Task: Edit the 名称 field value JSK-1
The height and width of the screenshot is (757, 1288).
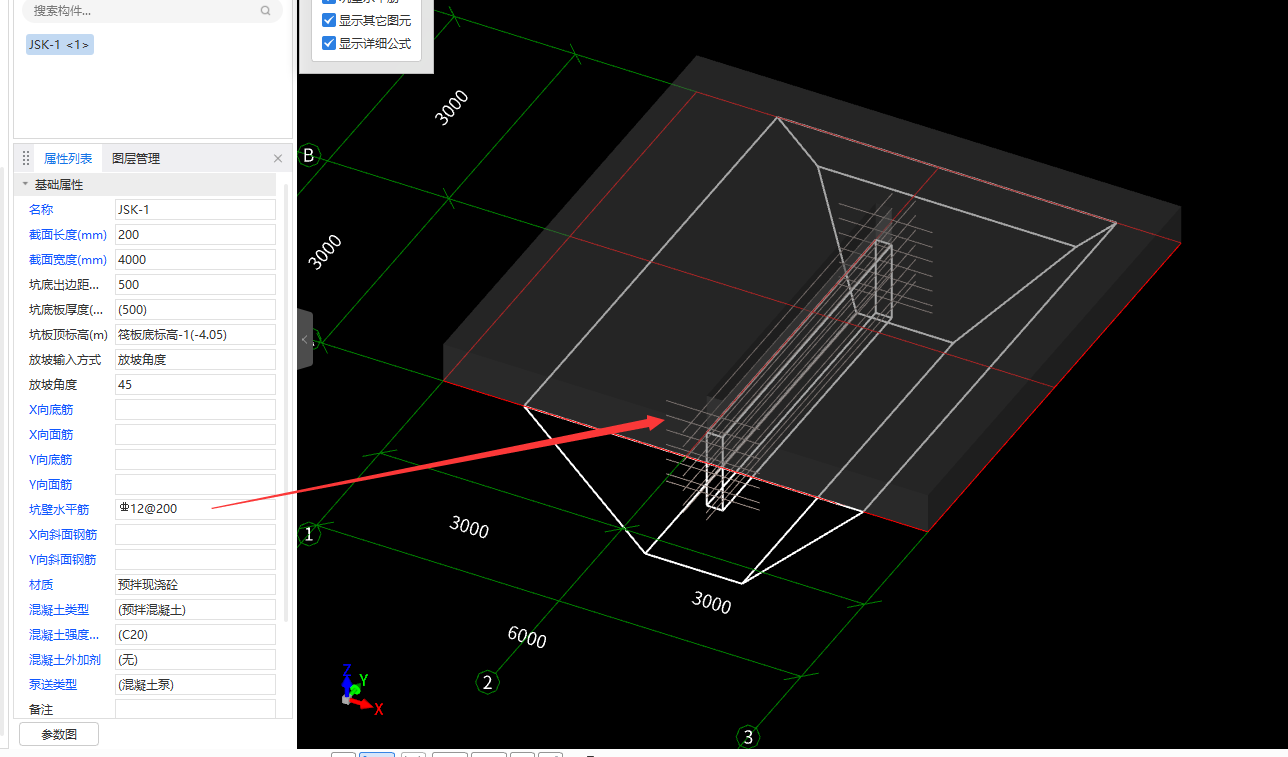Action: [195, 209]
